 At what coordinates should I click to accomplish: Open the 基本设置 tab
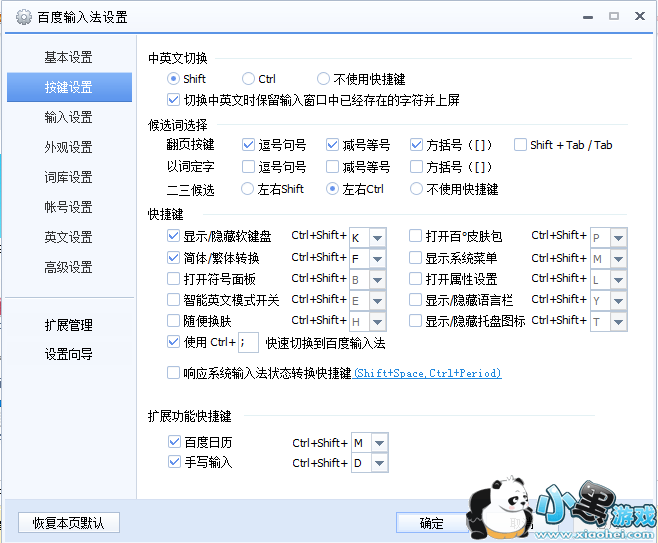pyautogui.click(x=68, y=57)
